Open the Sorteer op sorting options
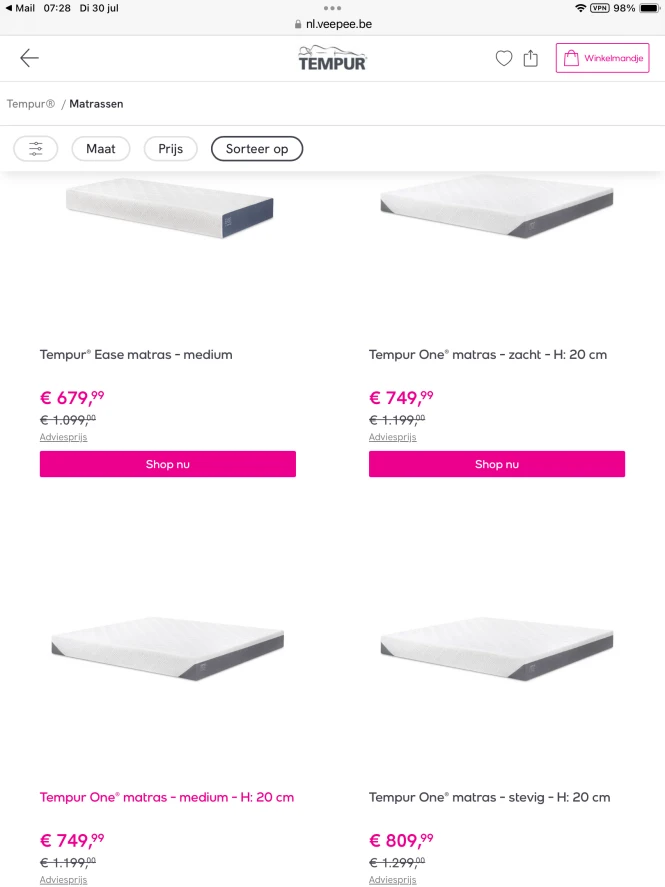 [x=257, y=149]
